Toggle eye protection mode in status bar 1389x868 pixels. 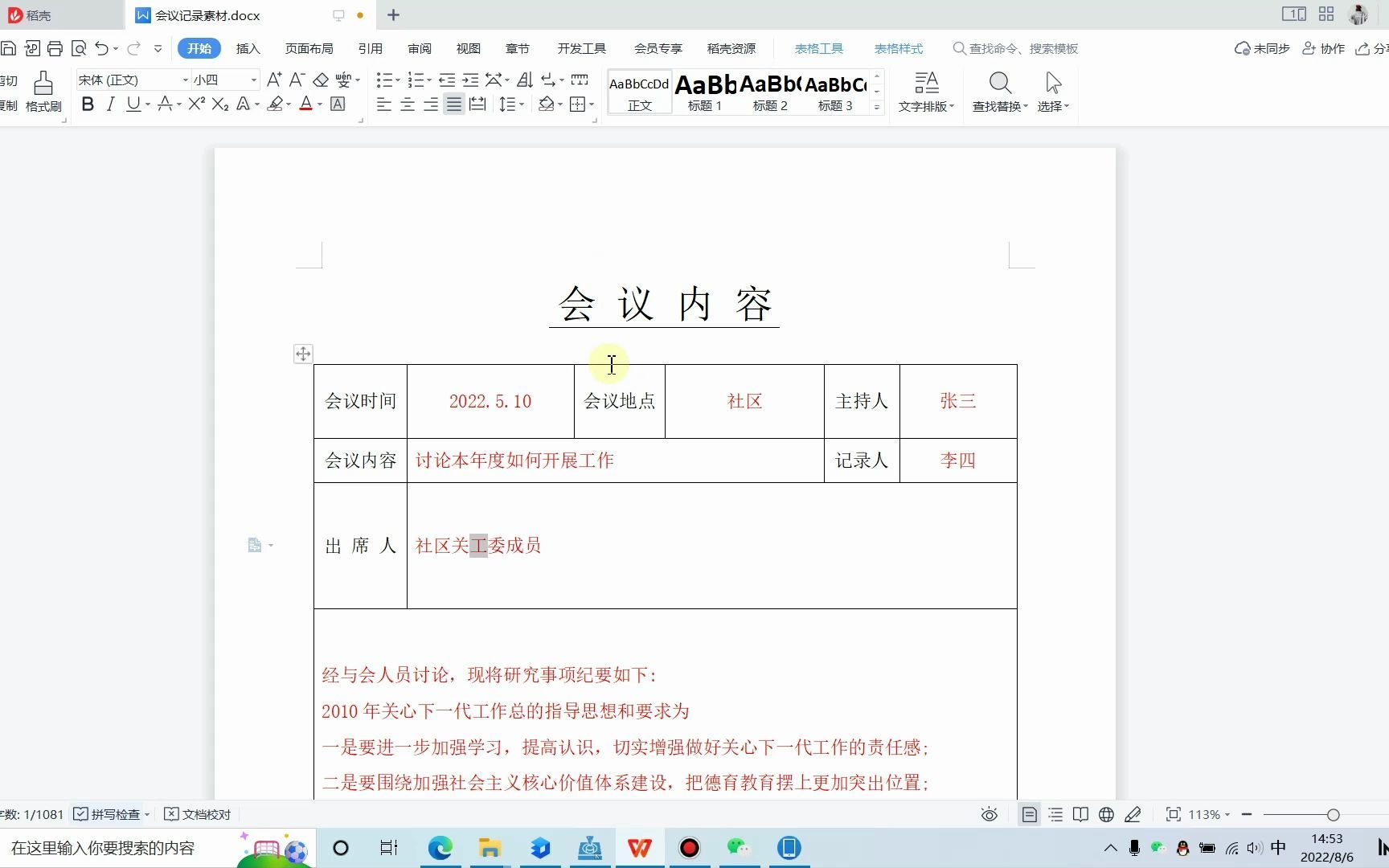coord(988,814)
